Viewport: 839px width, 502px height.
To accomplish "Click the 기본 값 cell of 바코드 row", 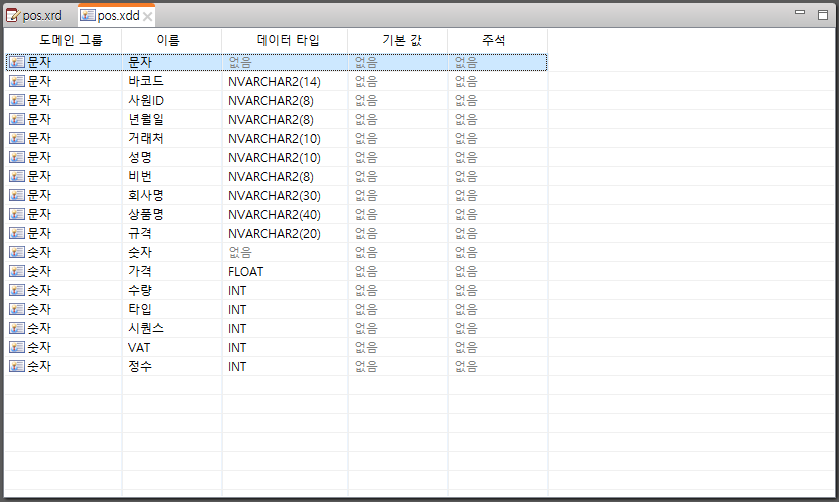I will coord(398,81).
